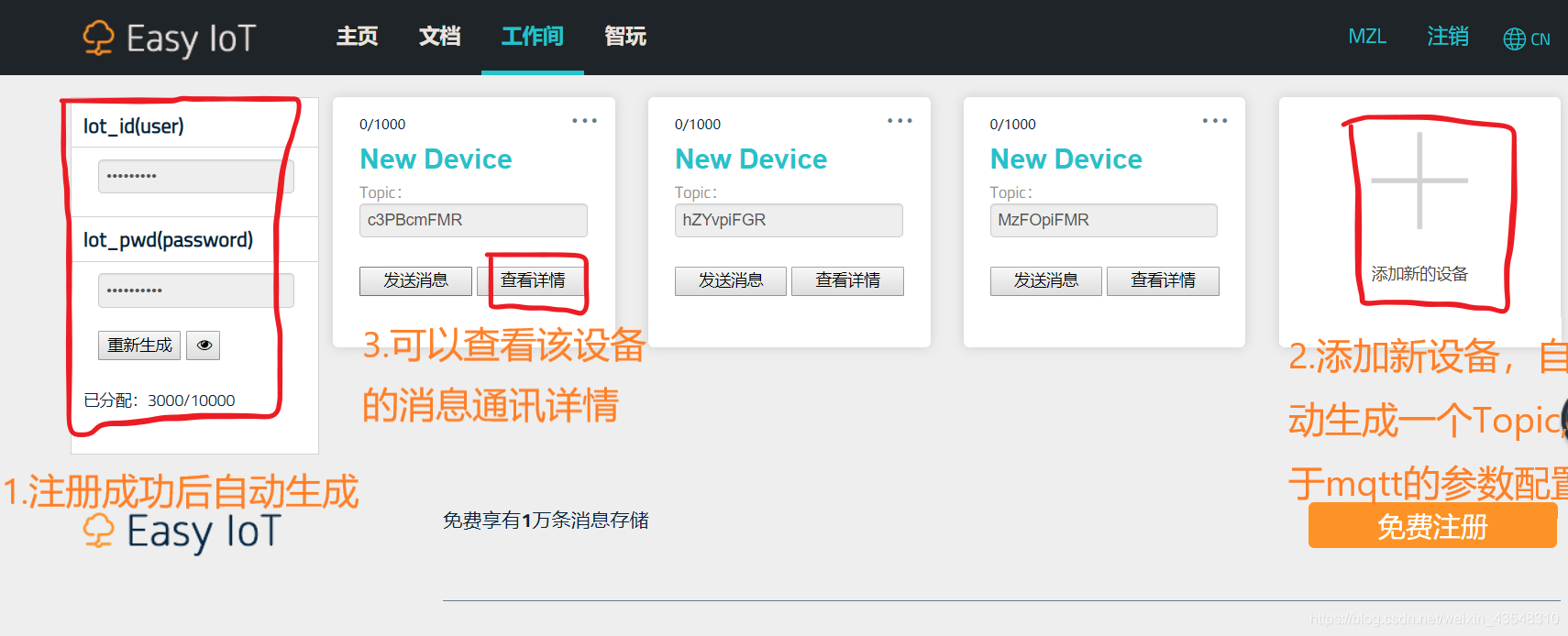Open the 文档 documentation tab
This screenshot has width=1568, height=636.
tap(440, 37)
